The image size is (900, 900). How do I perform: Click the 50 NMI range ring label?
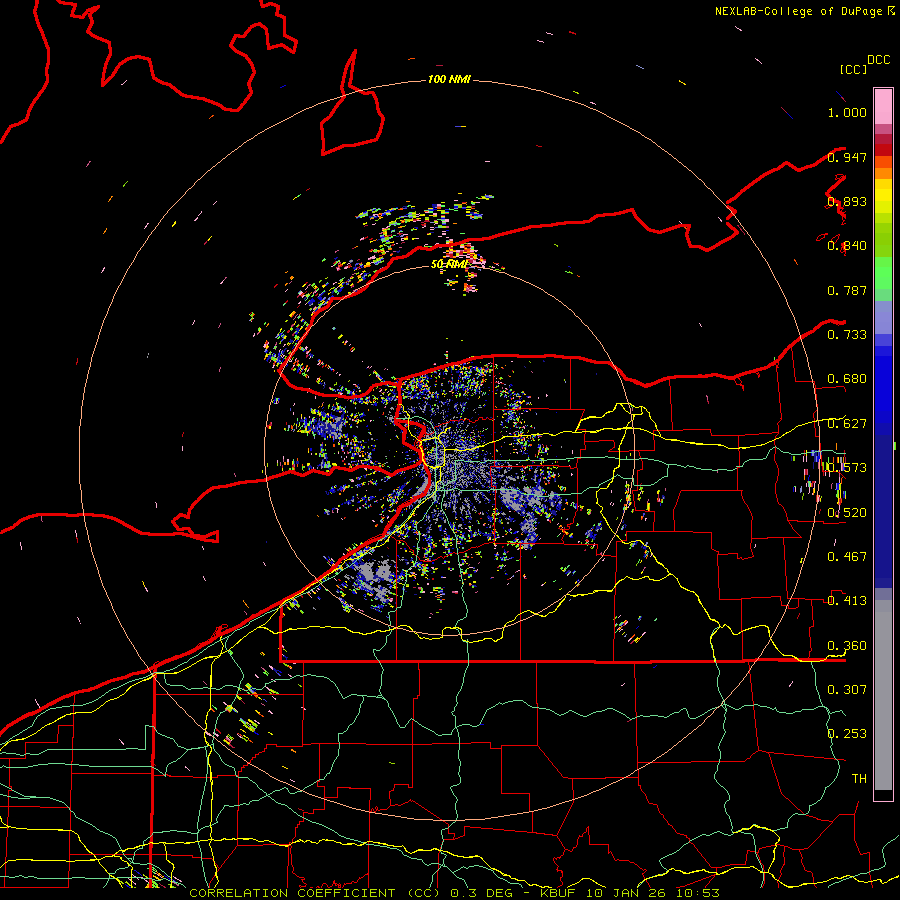click(x=449, y=264)
